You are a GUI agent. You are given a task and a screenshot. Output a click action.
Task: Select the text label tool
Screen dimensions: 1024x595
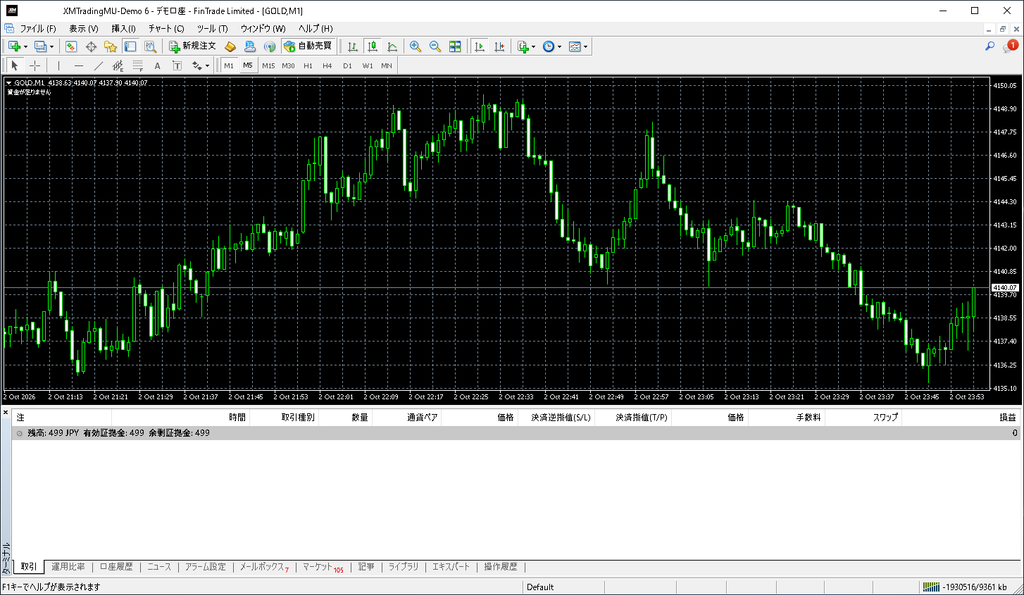click(177, 65)
